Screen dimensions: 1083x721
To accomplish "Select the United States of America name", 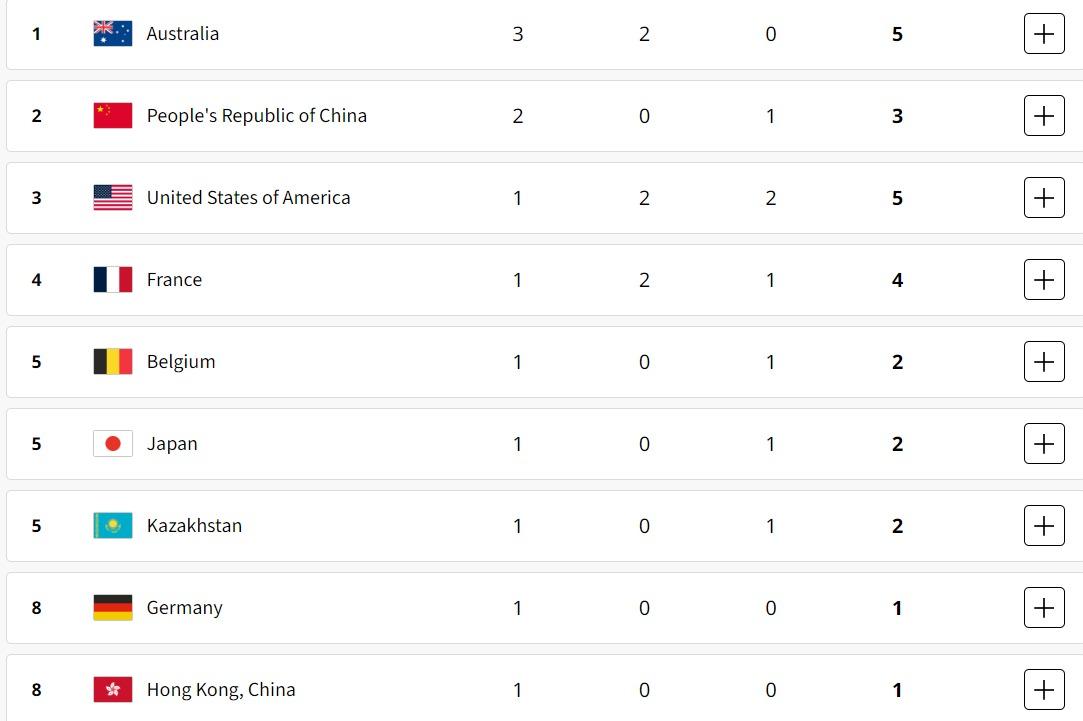I will (248, 198).
